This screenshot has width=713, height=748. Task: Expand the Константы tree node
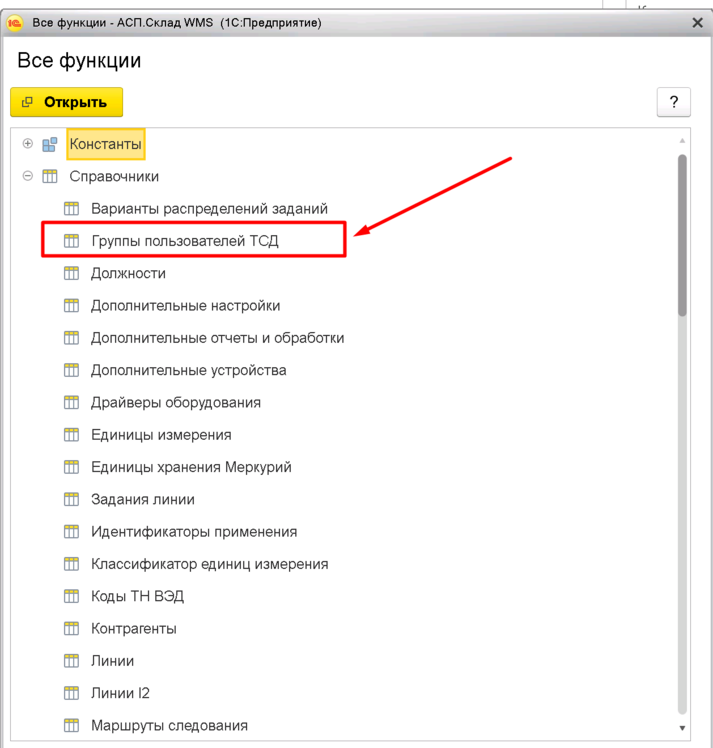pos(27,144)
